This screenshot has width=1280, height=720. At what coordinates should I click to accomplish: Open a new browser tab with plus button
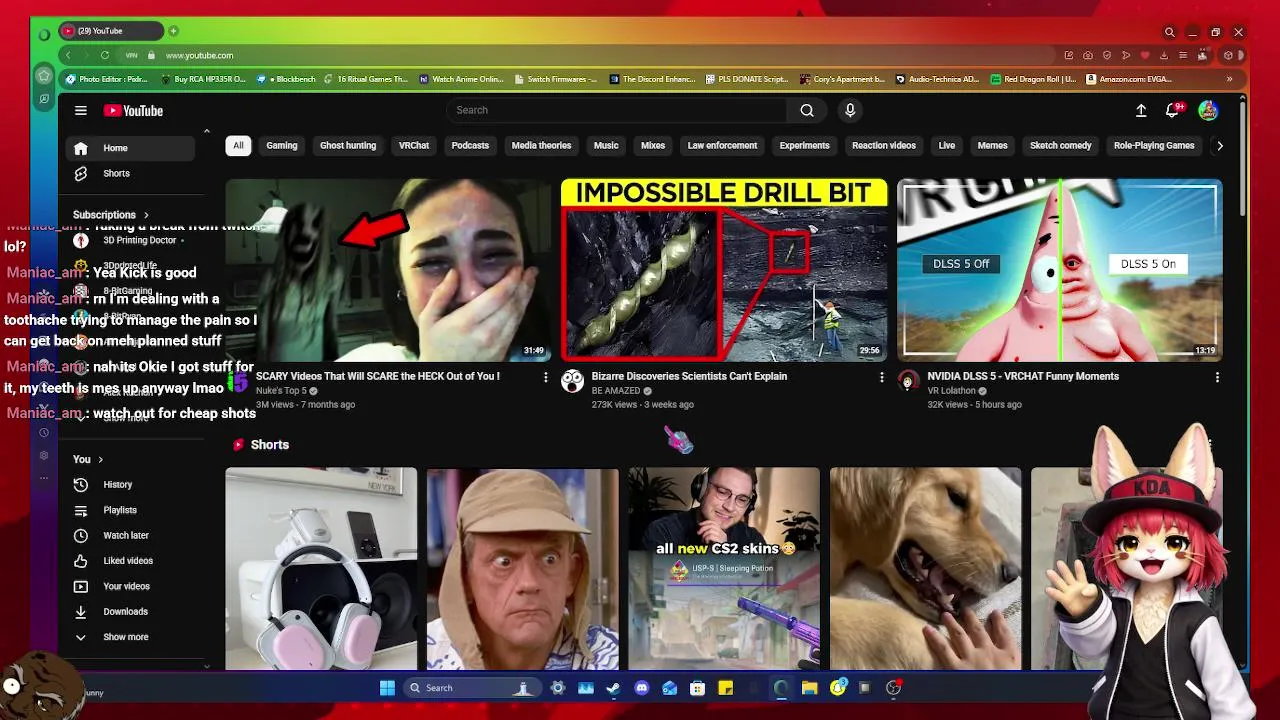(x=173, y=31)
